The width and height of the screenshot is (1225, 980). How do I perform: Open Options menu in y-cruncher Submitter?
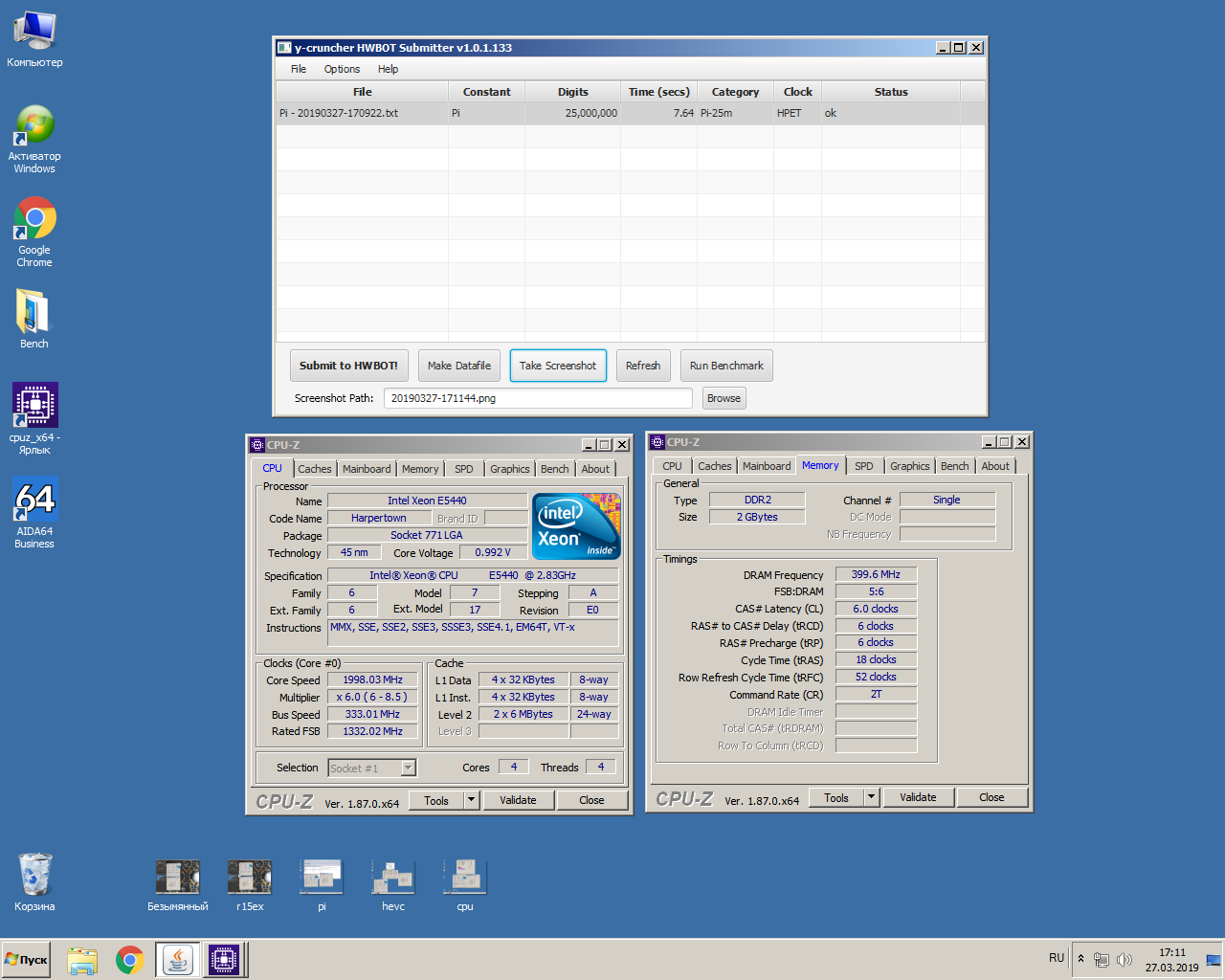click(342, 69)
